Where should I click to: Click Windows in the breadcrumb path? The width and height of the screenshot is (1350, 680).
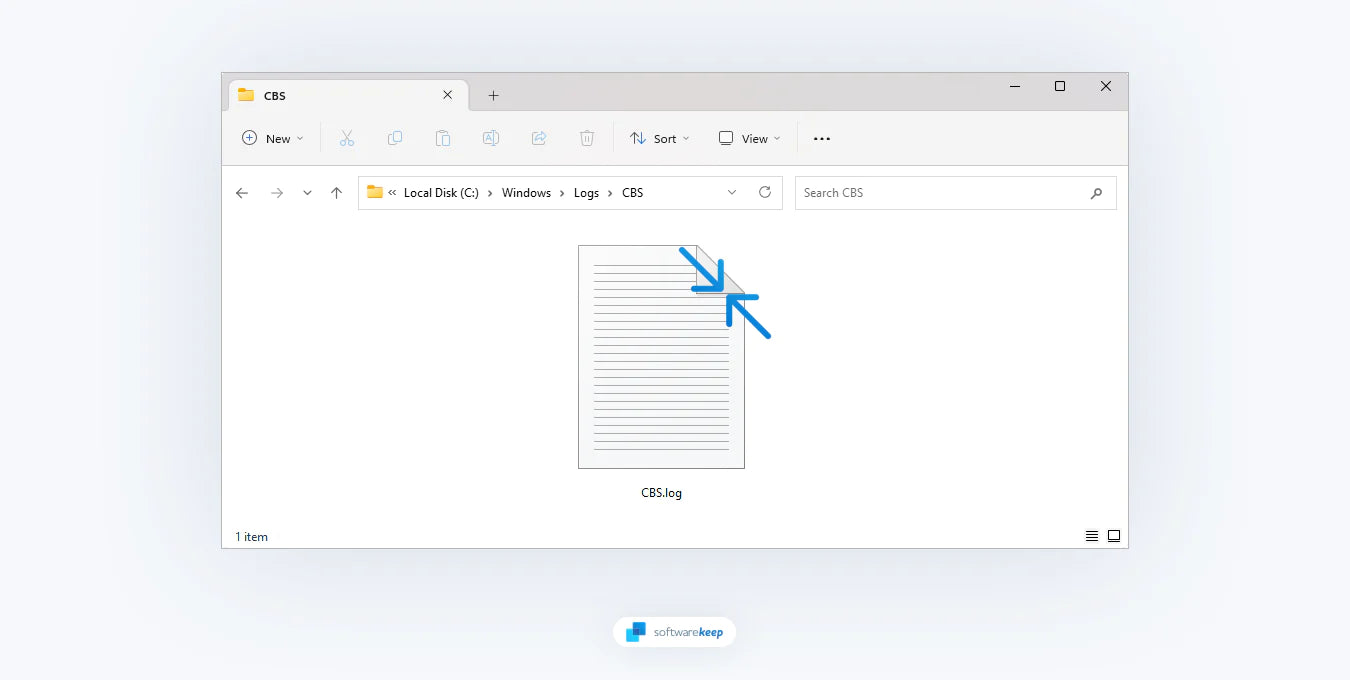coord(526,193)
